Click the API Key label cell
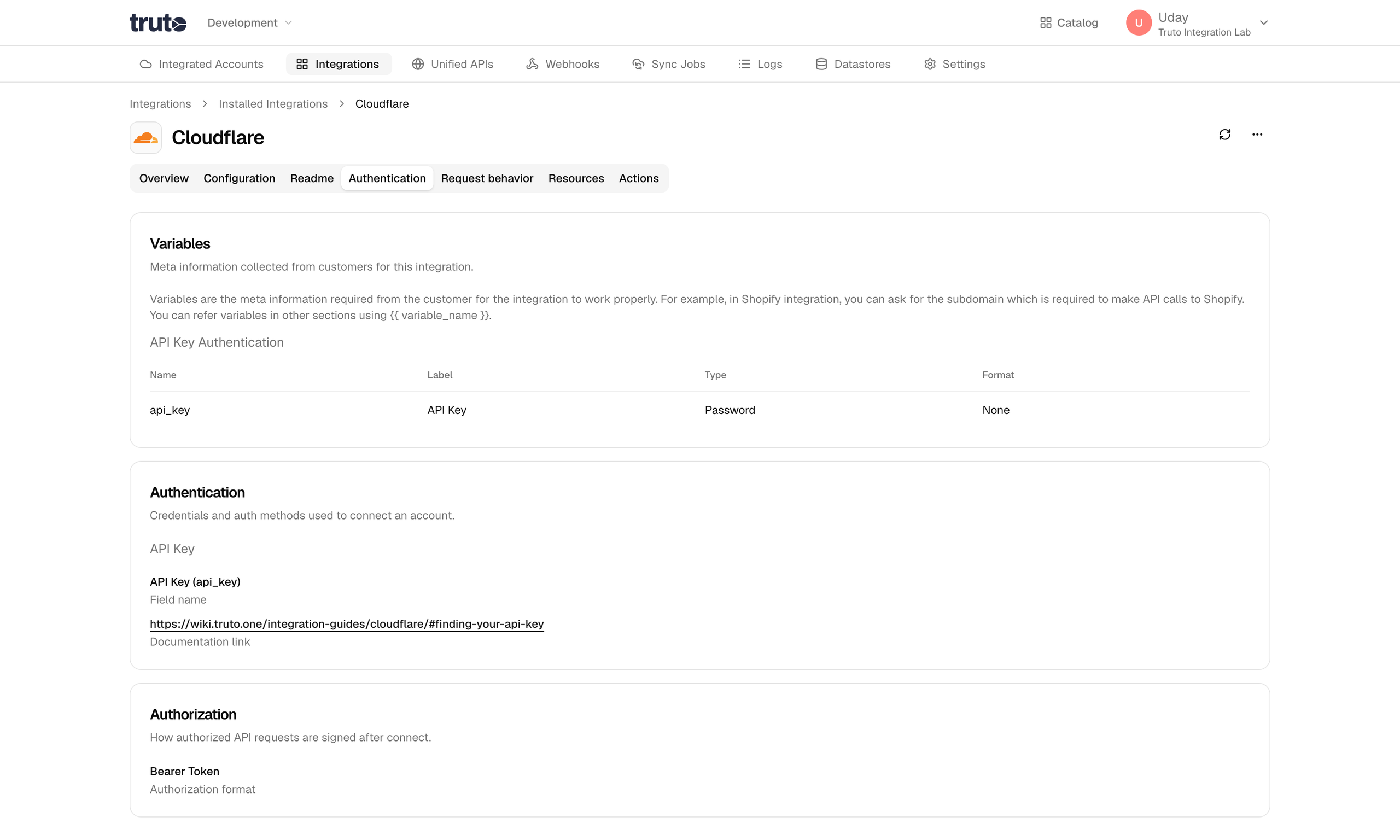The height and width of the screenshot is (840, 1400). click(447, 410)
